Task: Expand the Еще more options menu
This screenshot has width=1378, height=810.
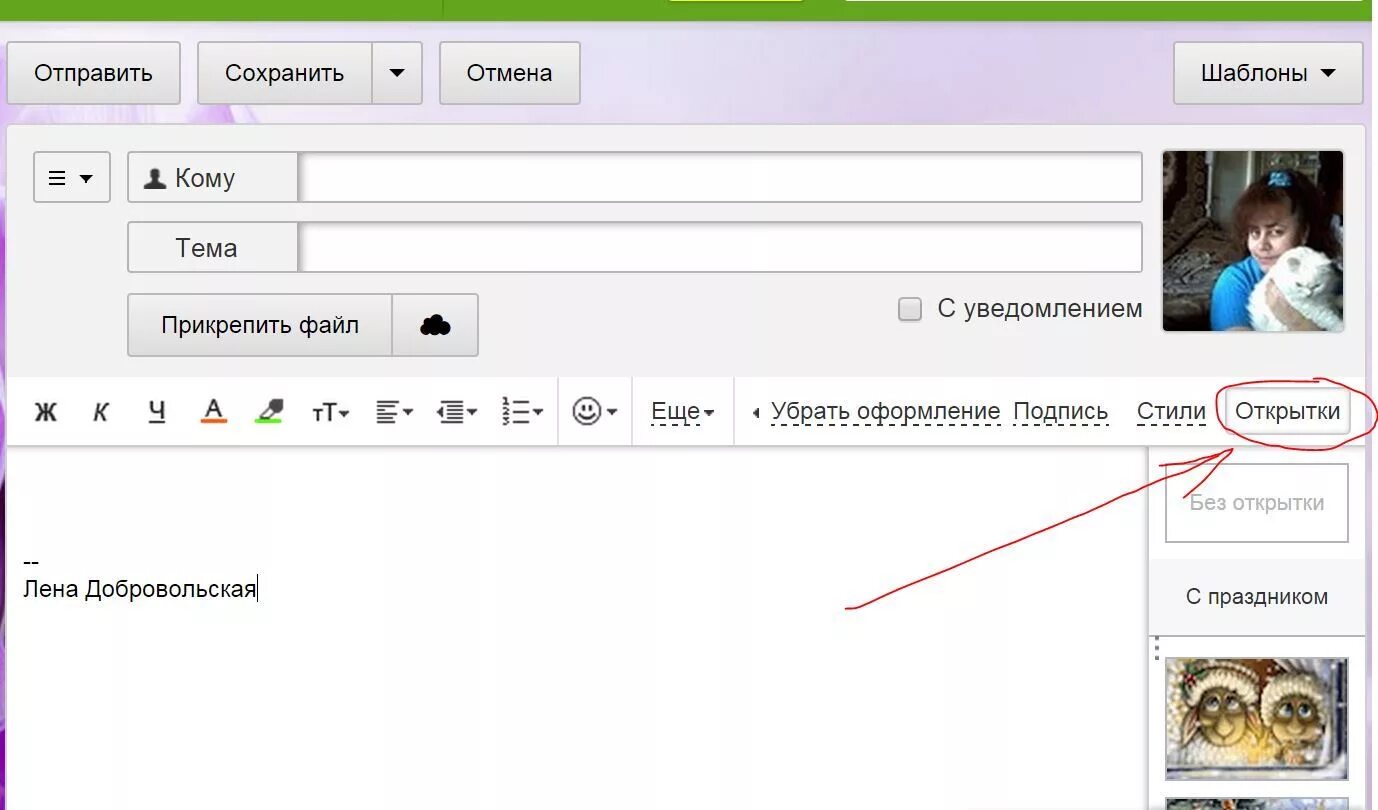Action: pyautogui.click(x=683, y=411)
